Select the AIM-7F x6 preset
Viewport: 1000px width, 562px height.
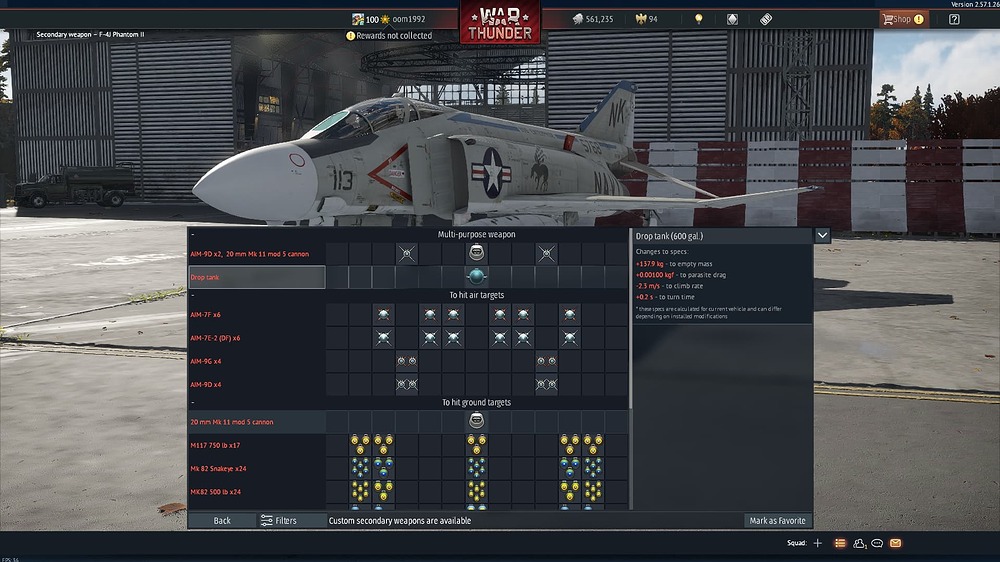coord(257,314)
